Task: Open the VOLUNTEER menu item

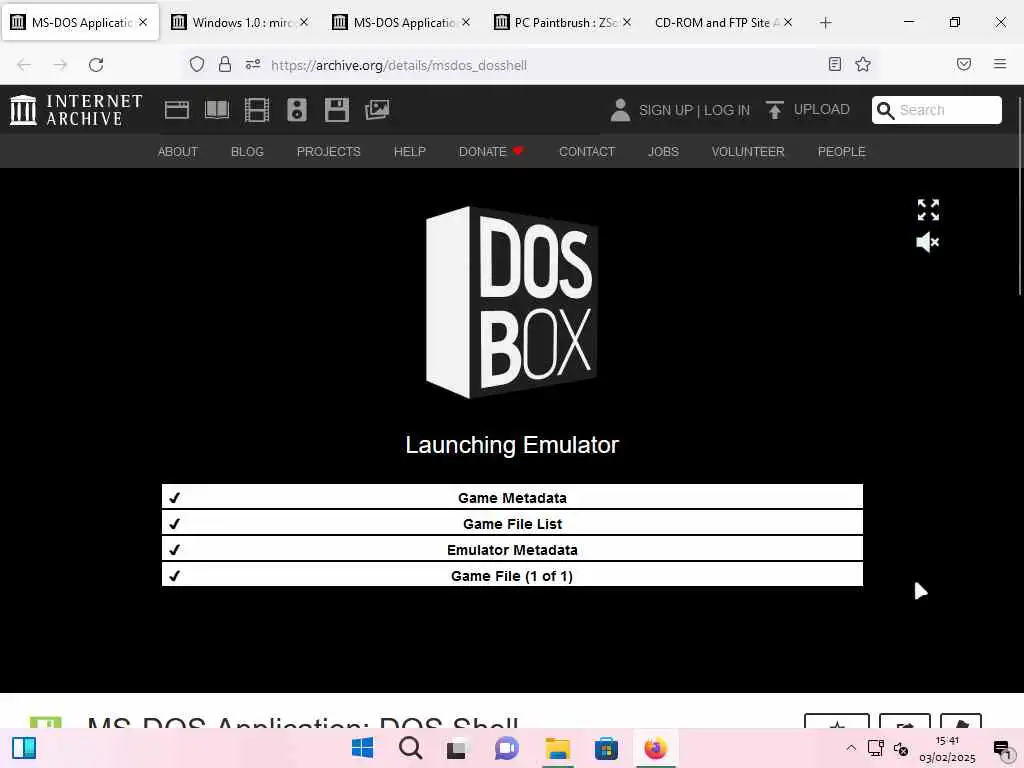Action: [748, 152]
